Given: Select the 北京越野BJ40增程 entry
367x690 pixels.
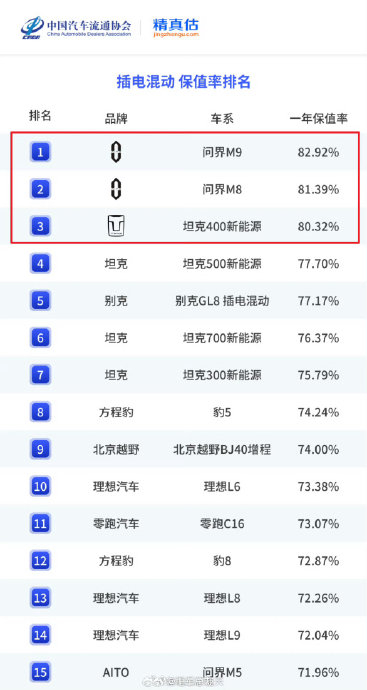Looking at the screenshot, I should coord(222,450).
